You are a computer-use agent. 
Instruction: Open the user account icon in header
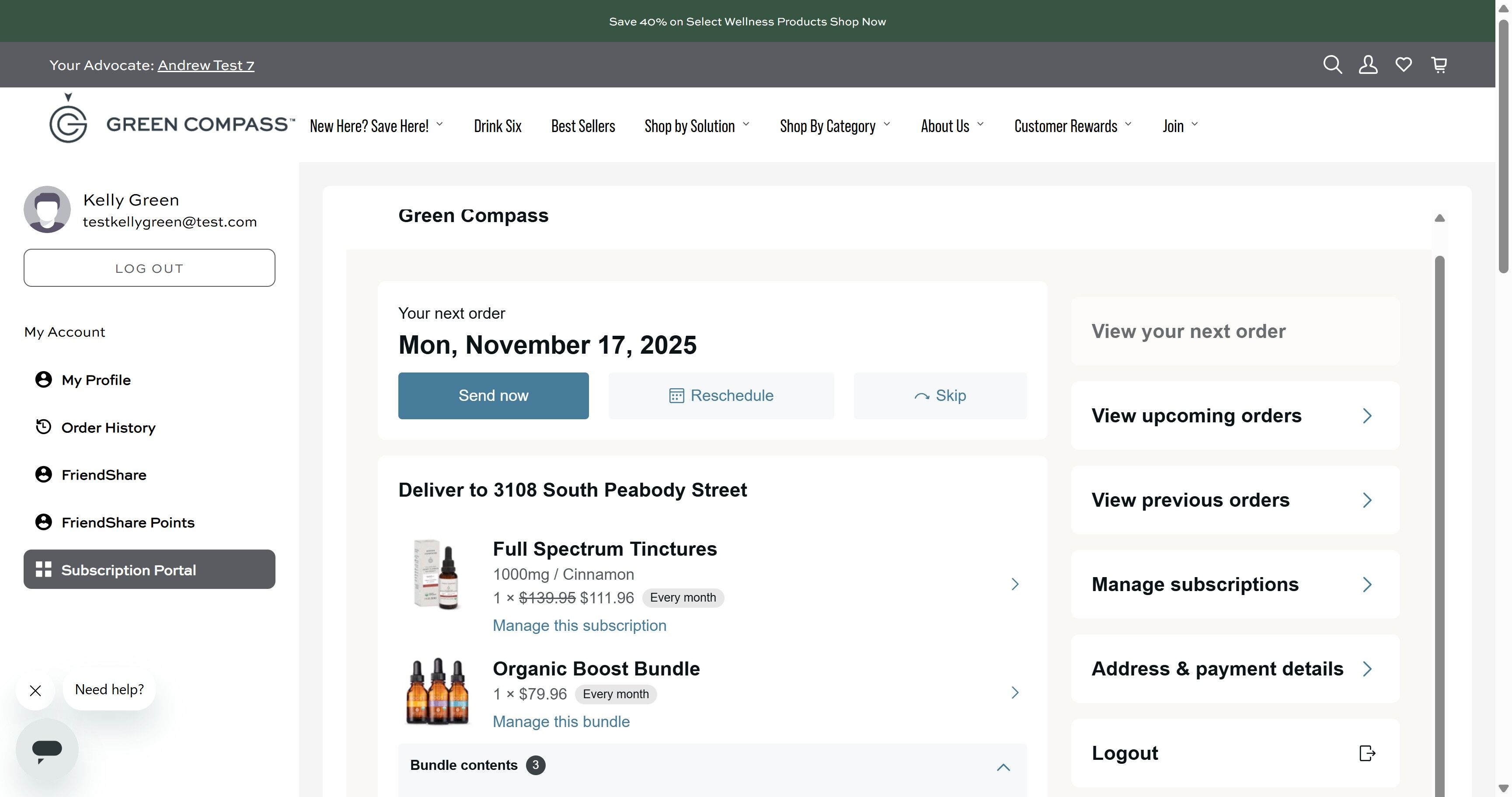(1368, 65)
